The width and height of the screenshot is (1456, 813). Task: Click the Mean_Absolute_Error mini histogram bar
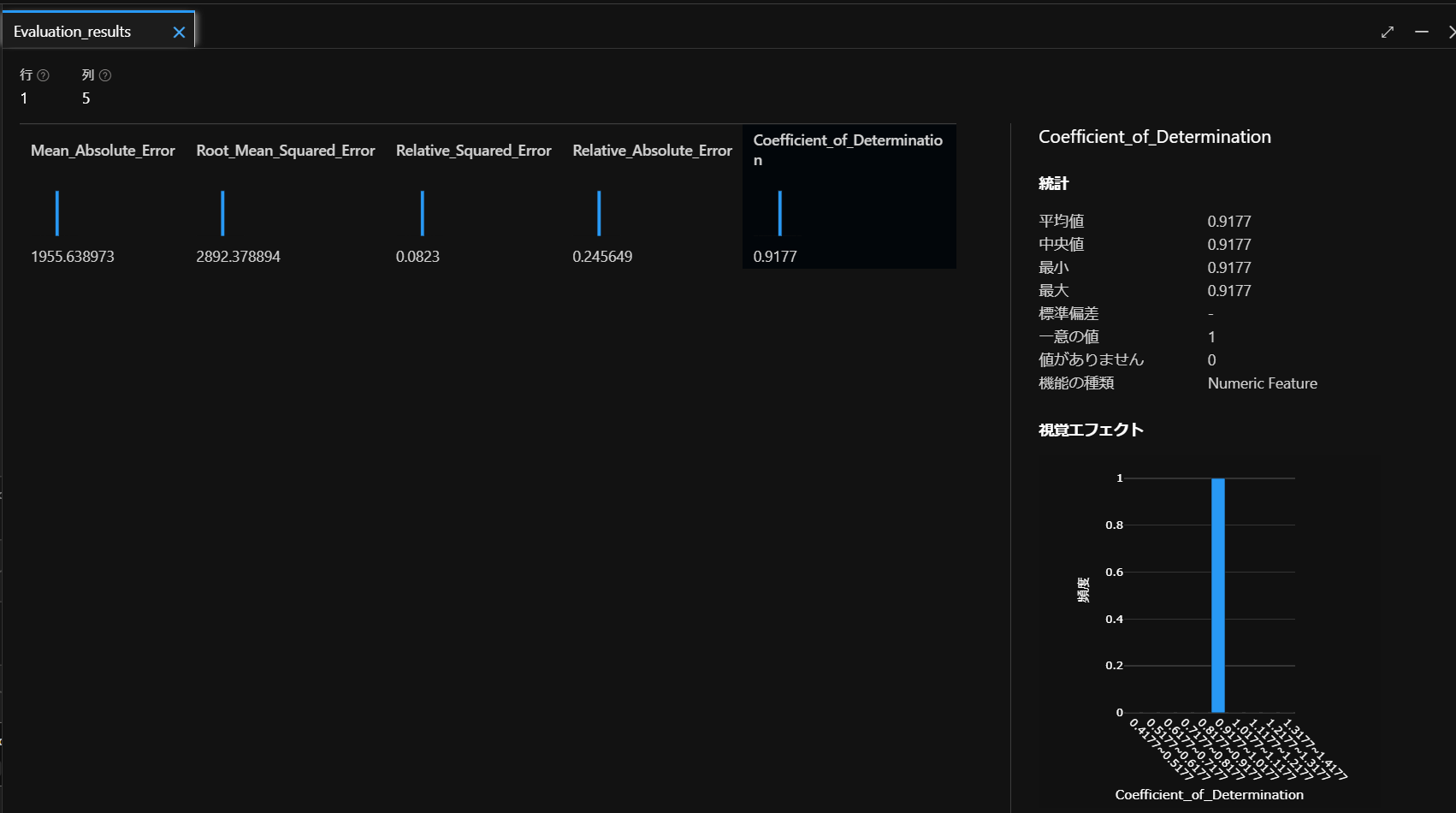click(57, 213)
